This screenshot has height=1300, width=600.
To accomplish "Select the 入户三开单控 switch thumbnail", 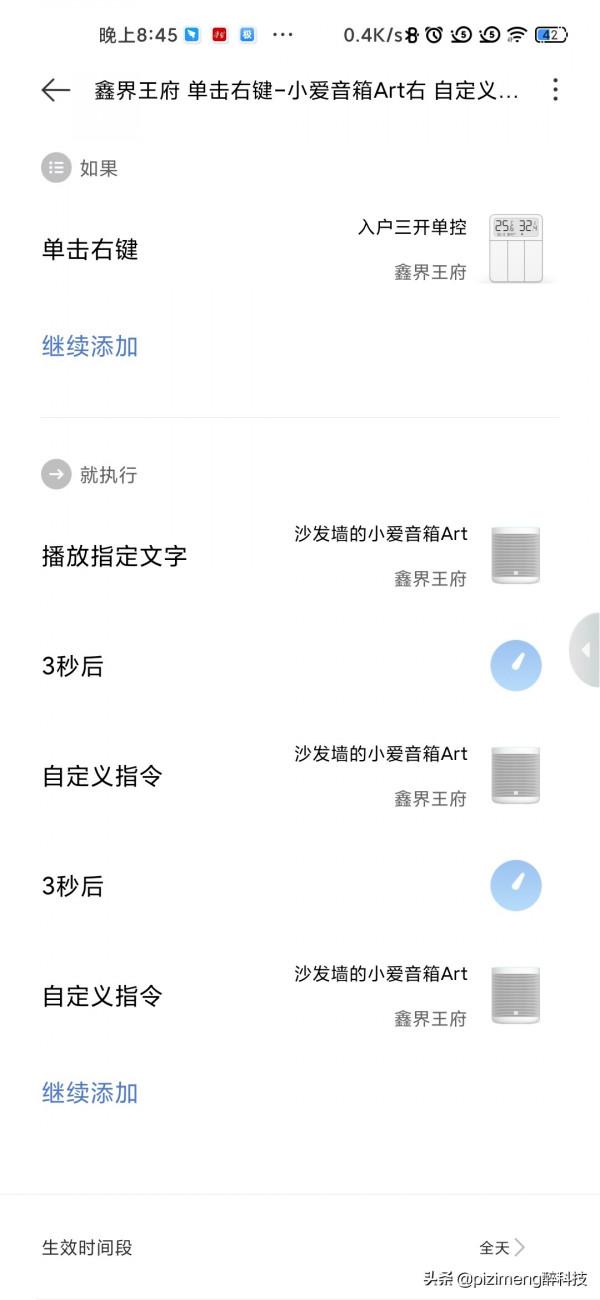I will click(x=516, y=248).
